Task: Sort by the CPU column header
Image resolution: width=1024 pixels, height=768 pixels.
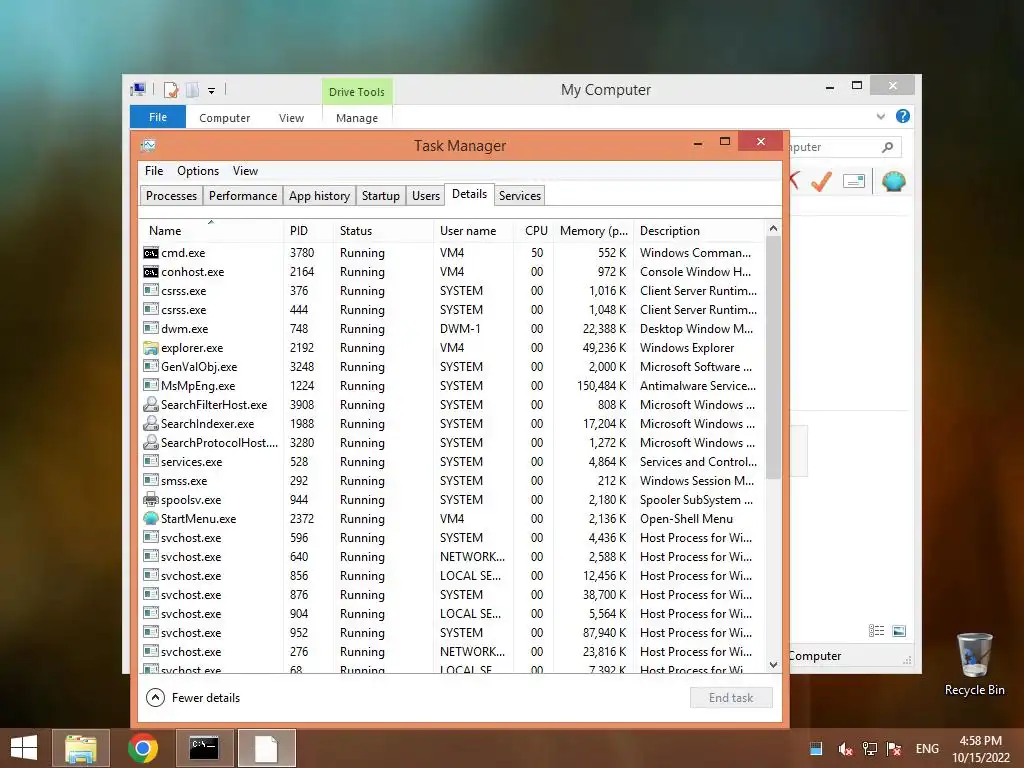Action: [534, 231]
